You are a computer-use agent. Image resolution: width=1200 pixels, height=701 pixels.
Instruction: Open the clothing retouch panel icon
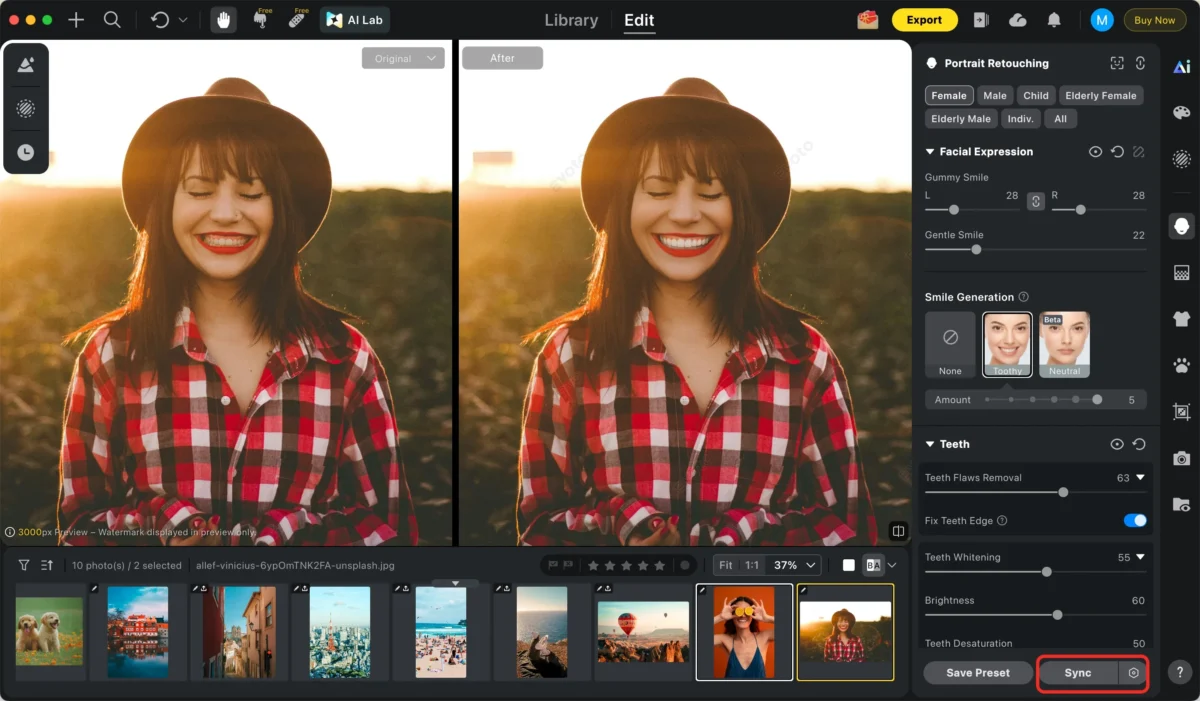click(x=1181, y=319)
